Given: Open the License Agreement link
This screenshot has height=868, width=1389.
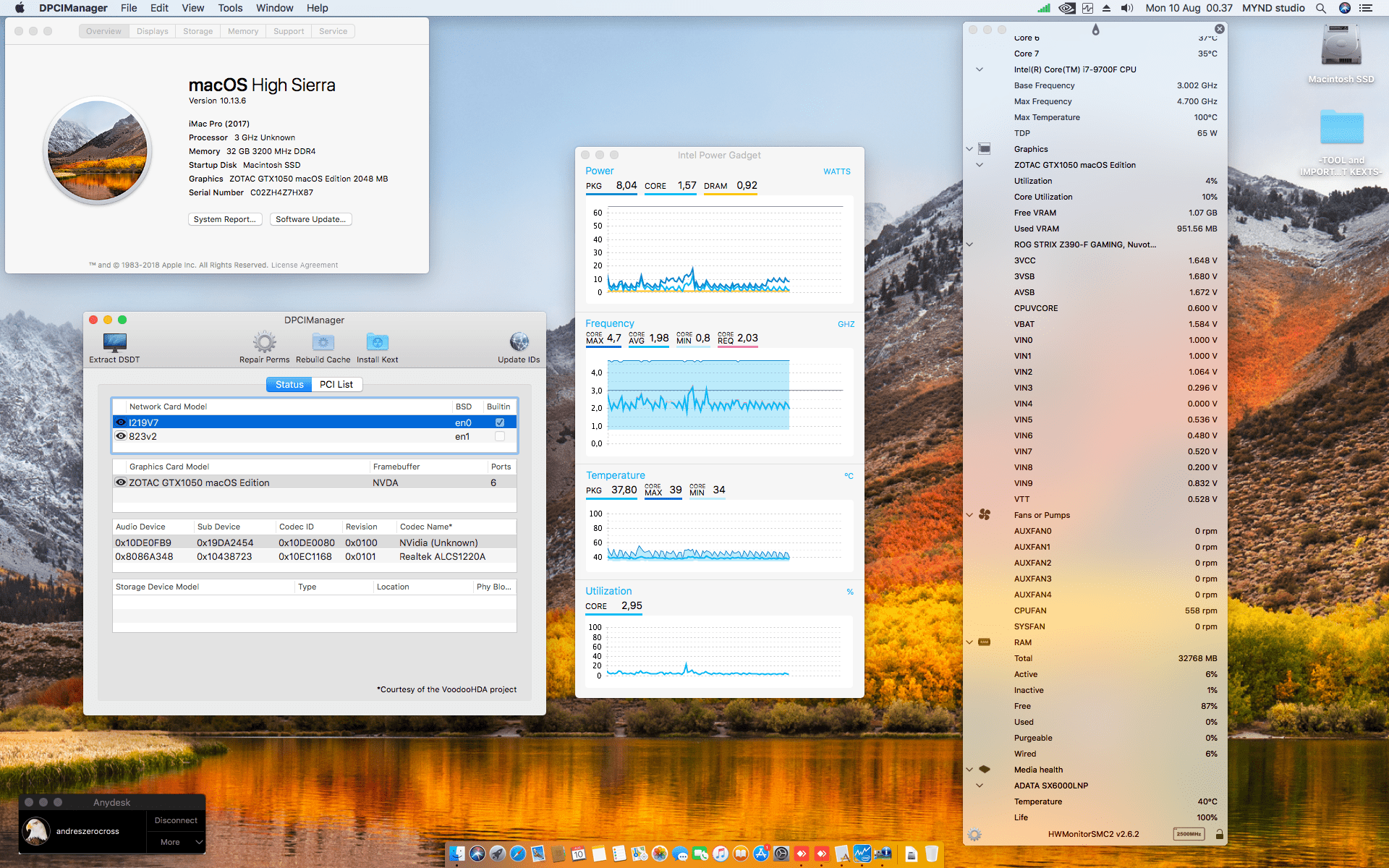Looking at the screenshot, I should [x=305, y=265].
